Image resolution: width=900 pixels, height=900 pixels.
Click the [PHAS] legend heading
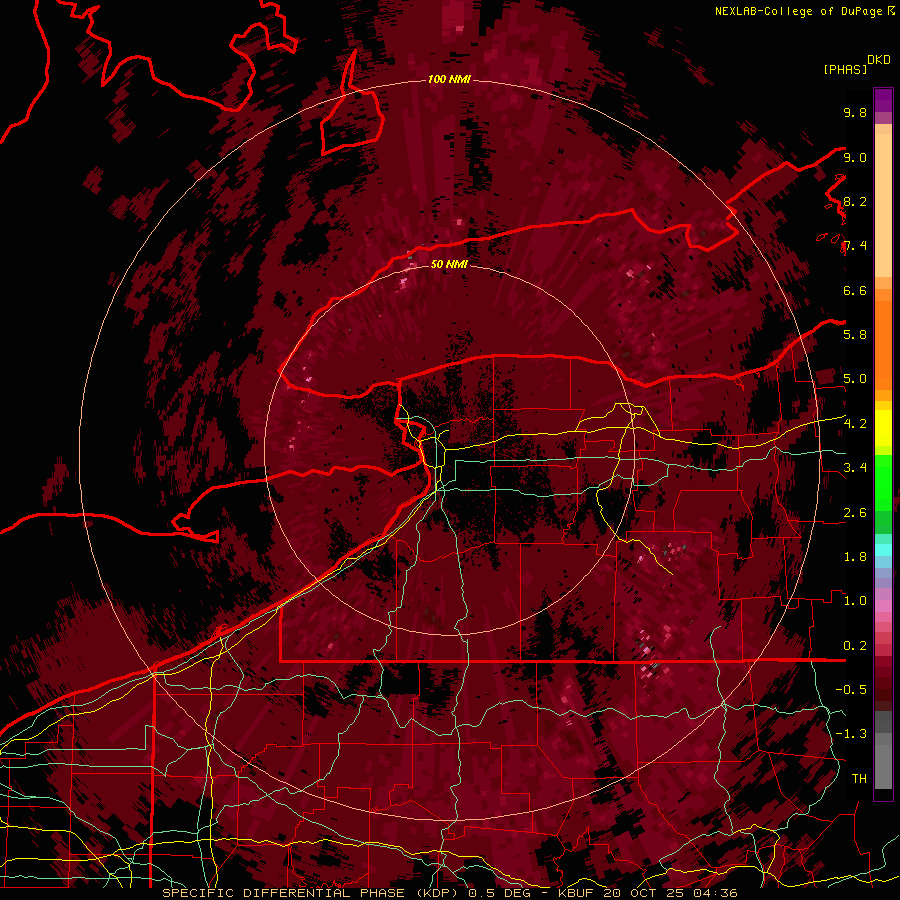pyautogui.click(x=845, y=69)
